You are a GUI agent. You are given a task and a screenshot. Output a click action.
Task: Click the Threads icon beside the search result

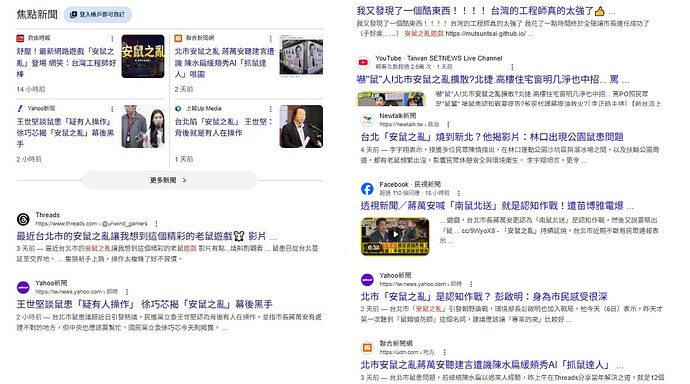pyautogui.click(x=23, y=219)
